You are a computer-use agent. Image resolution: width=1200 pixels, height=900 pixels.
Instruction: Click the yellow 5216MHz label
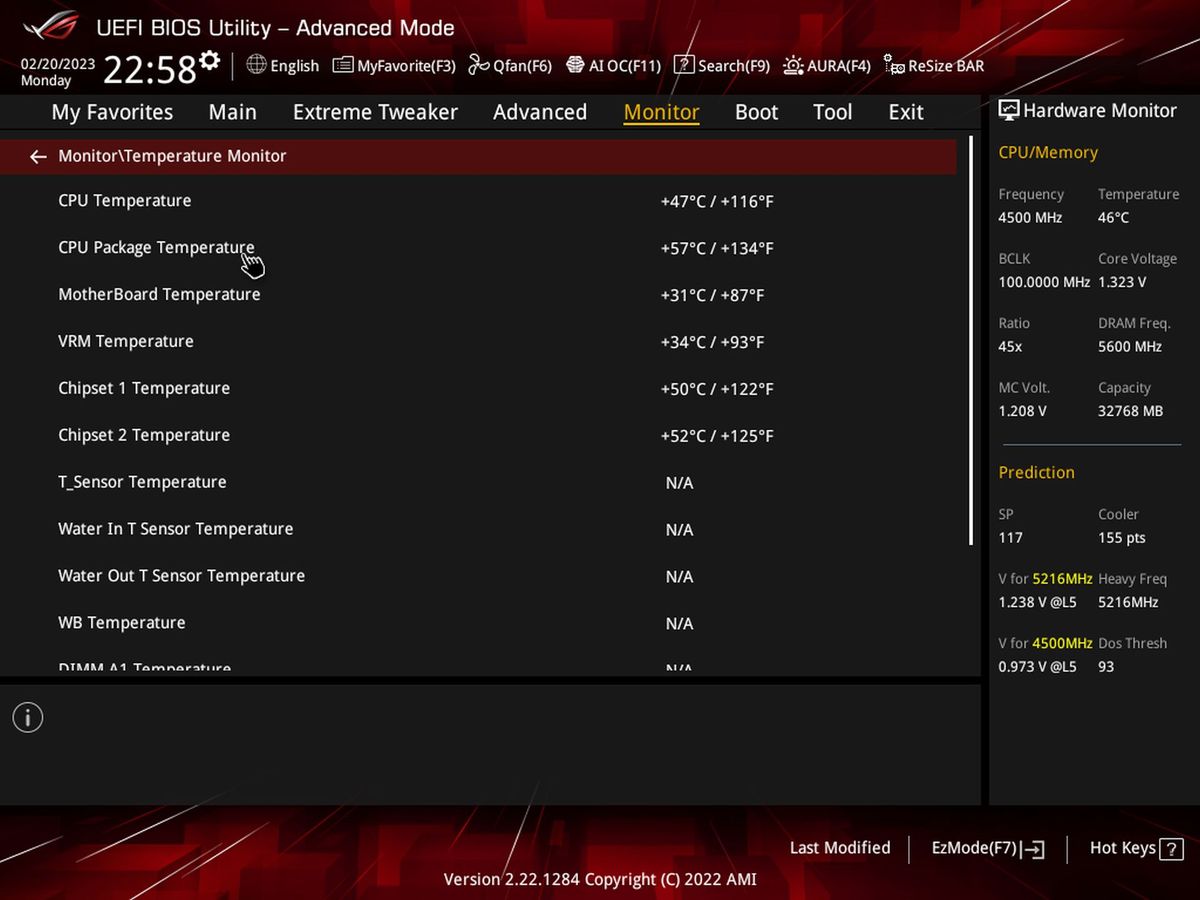pos(1063,579)
